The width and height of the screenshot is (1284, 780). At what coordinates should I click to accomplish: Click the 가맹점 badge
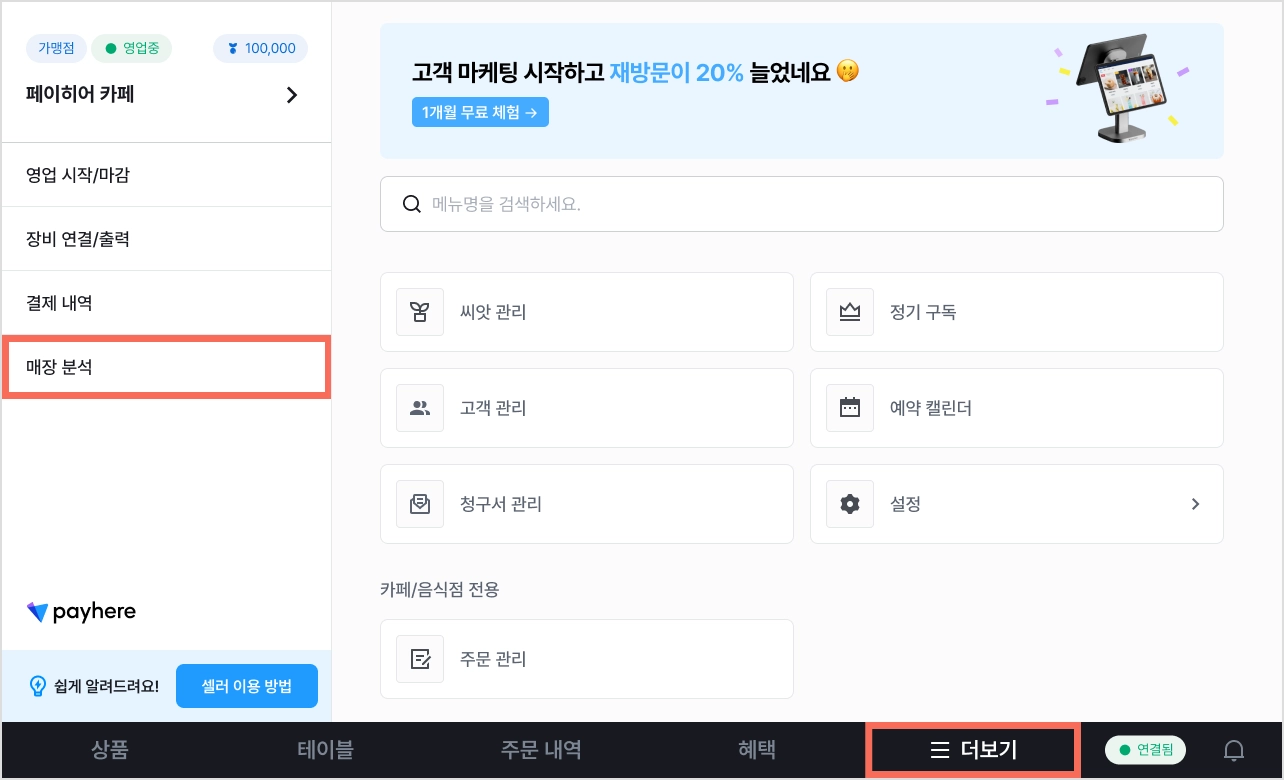pos(56,48)
